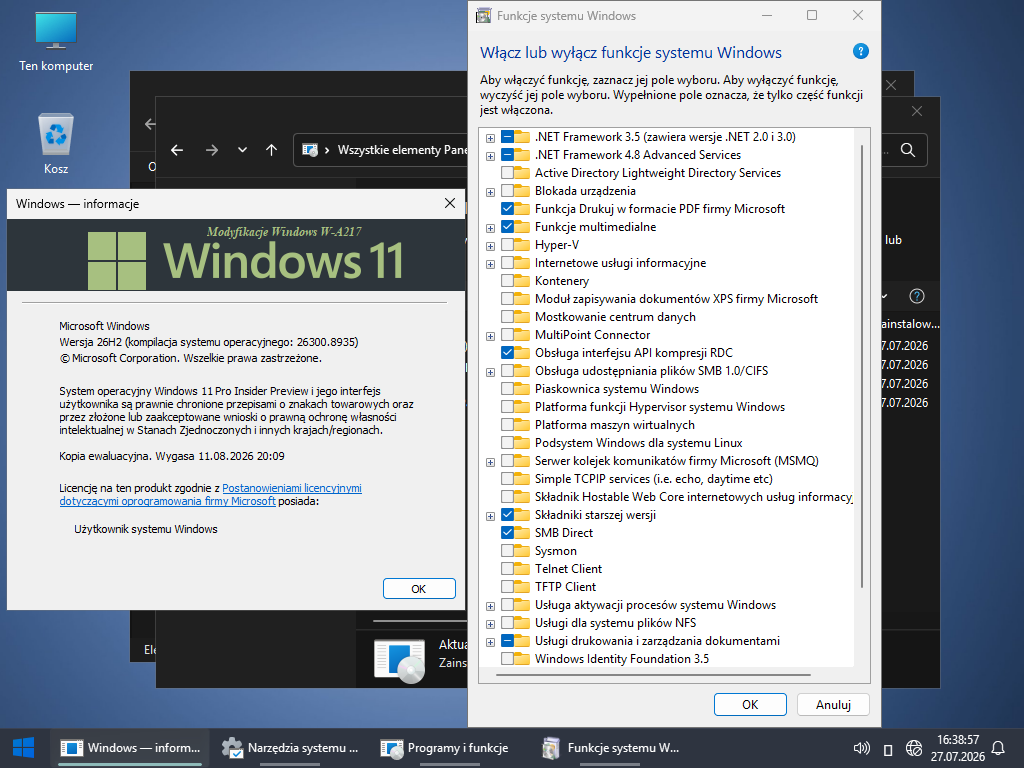Open the notification bell in taskbar
The image size is (1024, 768).
tap(999, 748)
